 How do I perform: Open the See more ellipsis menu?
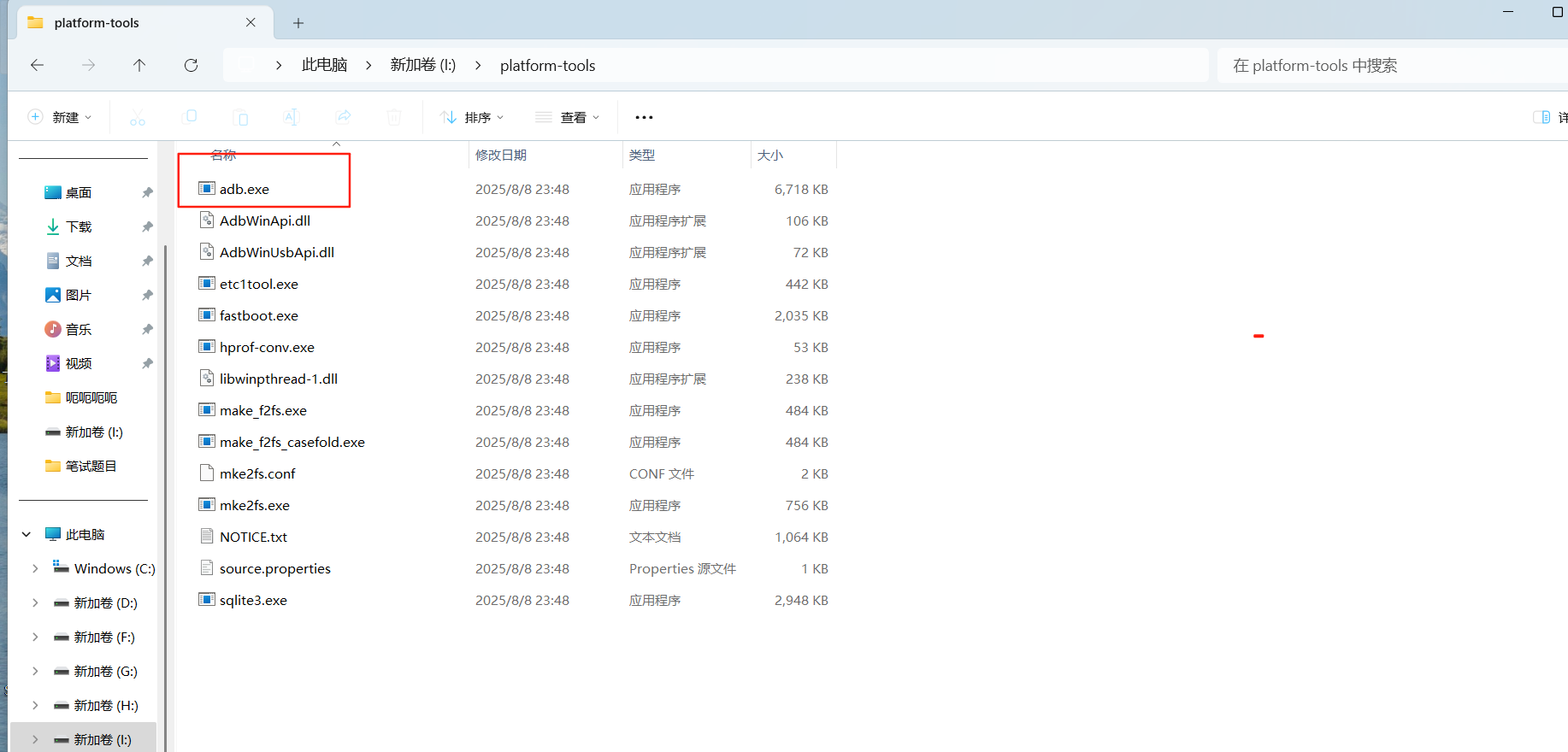coord(644,117)
